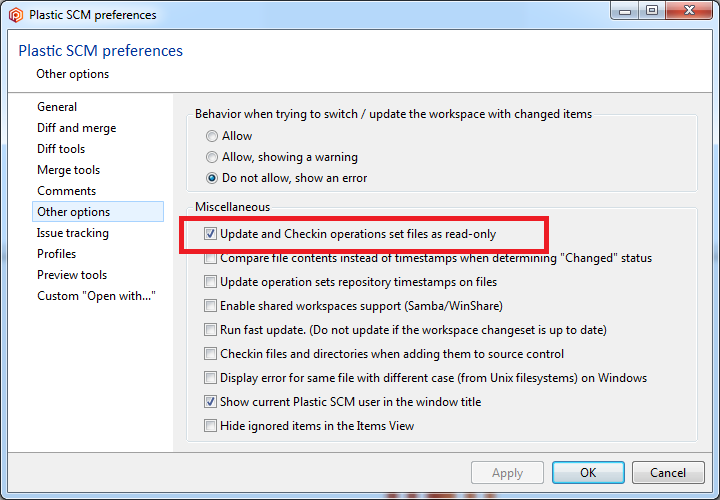Tick the Run fast update checkbox
The width and height of the screenshot is (720, 500).
[x=210, y=330]
